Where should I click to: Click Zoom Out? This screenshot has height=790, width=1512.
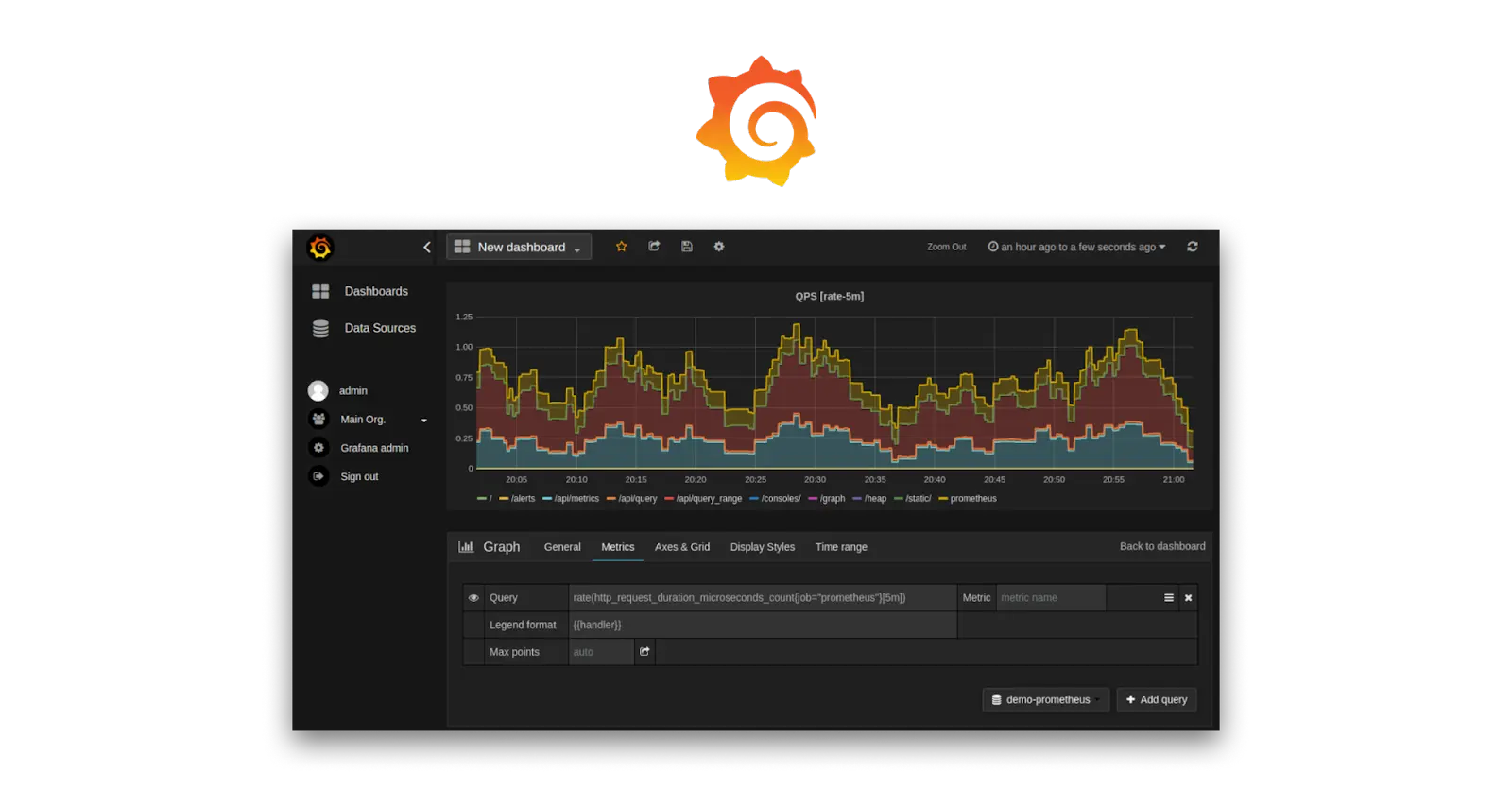pos(946,247)
